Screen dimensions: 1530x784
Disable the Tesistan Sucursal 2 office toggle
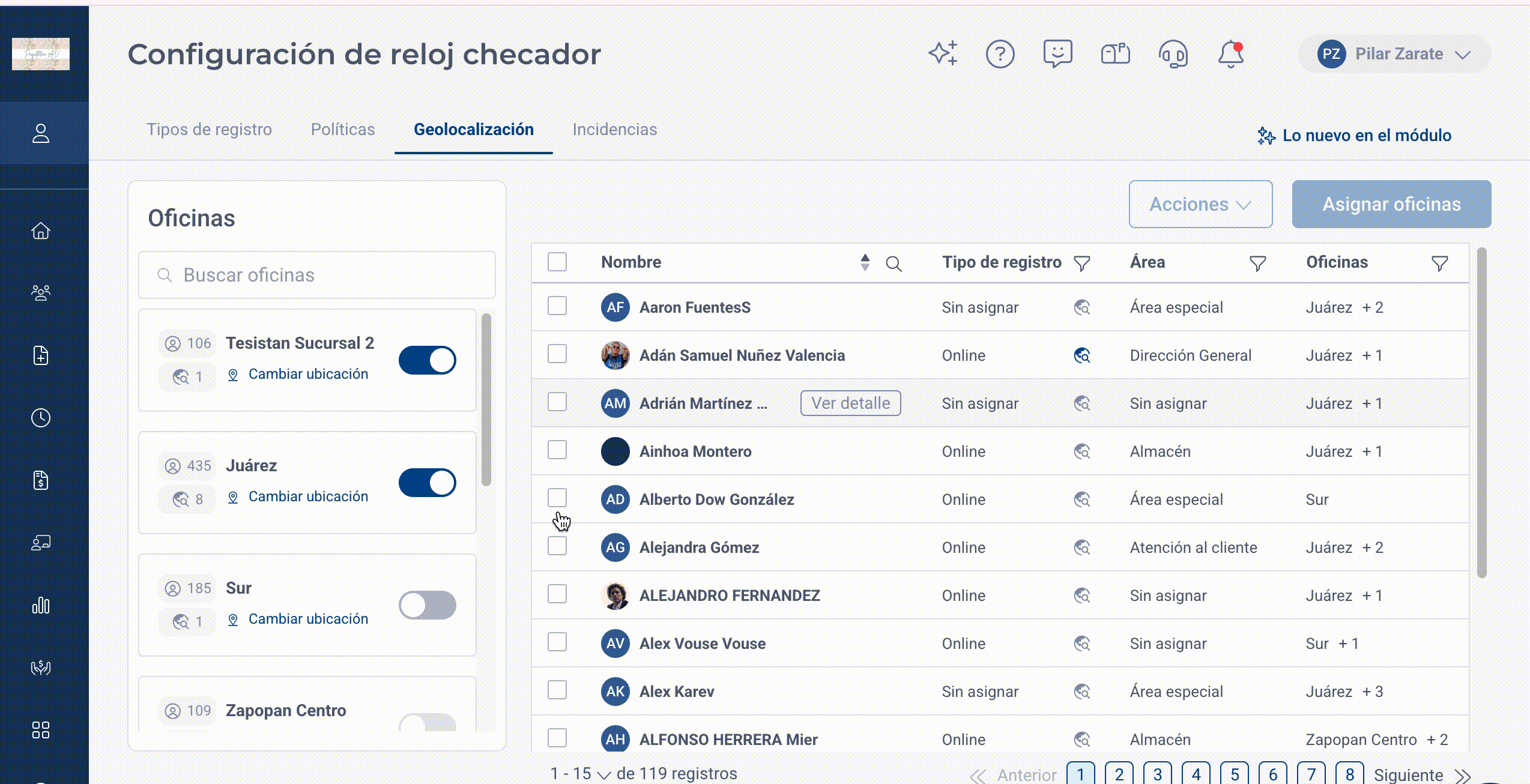pyautogui.click(x=428, y=360)
